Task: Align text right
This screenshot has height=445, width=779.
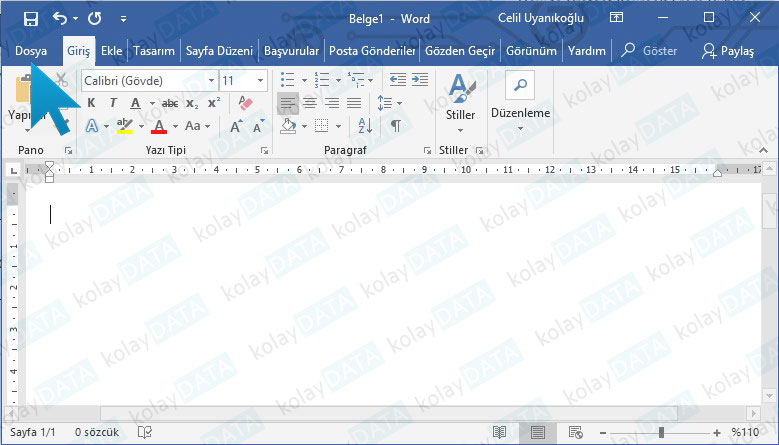Action: [x=332, y=103]
